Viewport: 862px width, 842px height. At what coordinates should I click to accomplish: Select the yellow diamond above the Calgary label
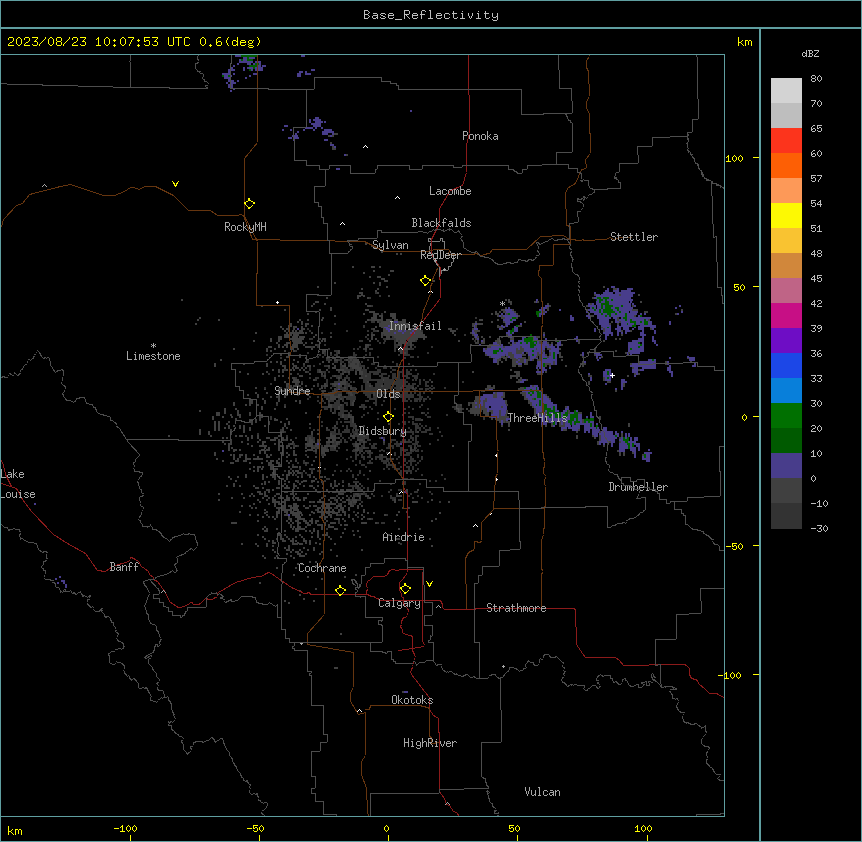click(405, 589)
